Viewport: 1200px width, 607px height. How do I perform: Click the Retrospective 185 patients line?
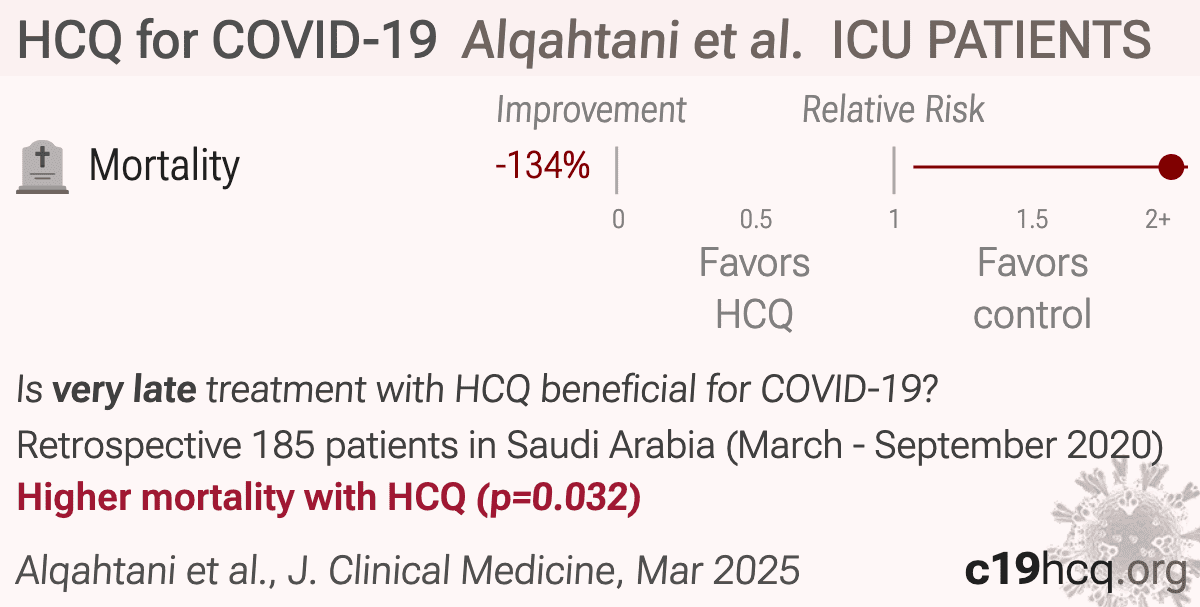tap(590, 445)
